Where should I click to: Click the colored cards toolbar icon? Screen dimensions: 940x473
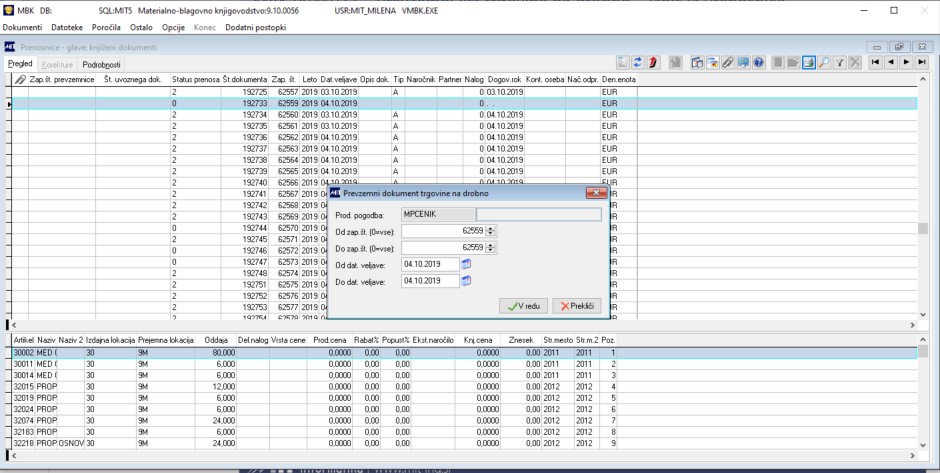coord(713,62)
